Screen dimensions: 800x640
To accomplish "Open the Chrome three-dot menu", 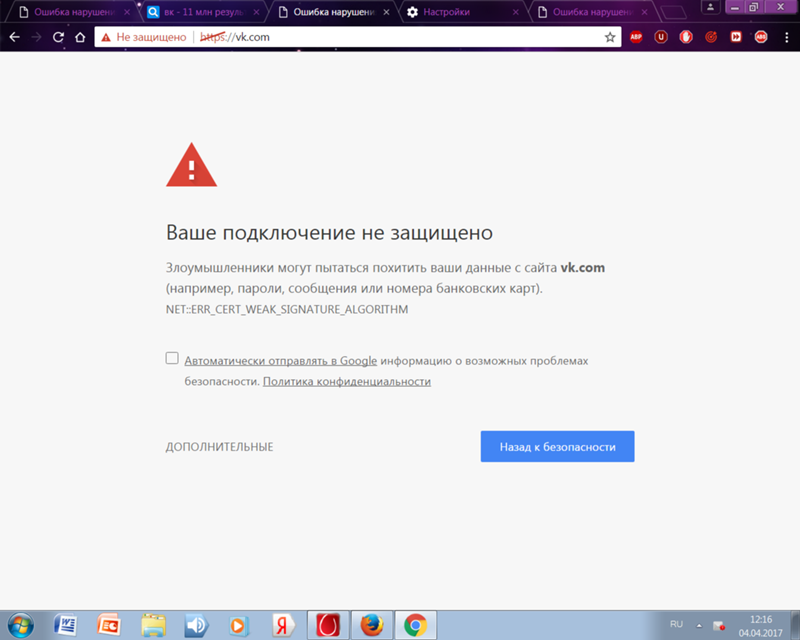I will point(786,37).
